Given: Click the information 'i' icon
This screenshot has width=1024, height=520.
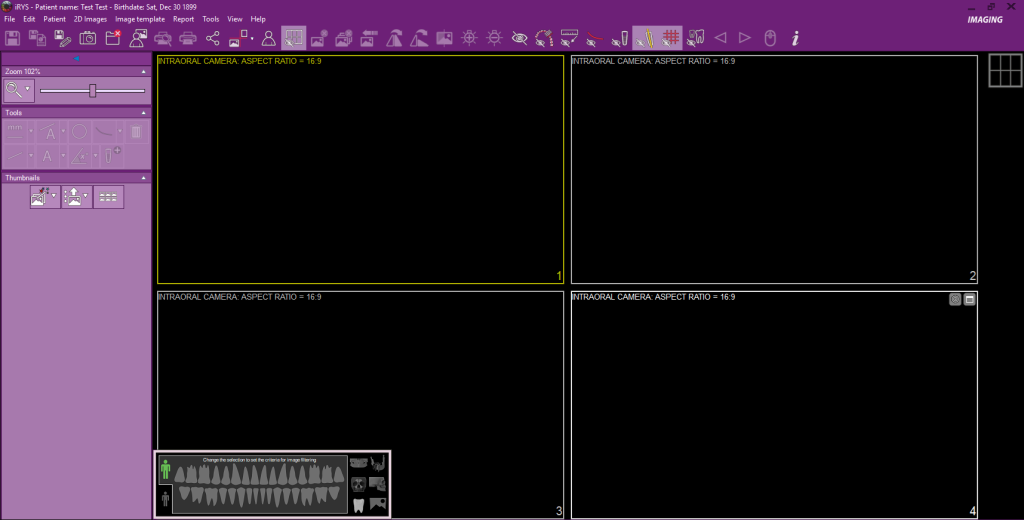Looking at the screenshot, I should [796, 38].
